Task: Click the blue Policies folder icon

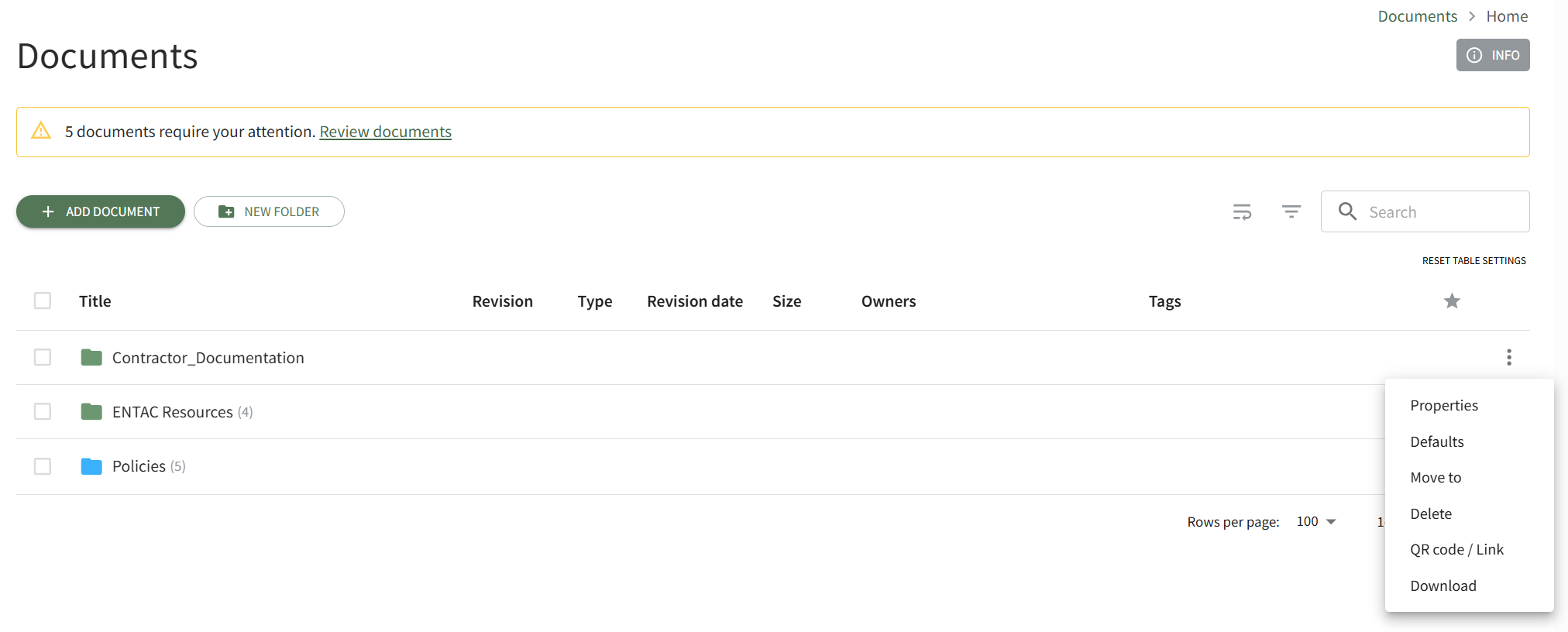Action: (x=91, y=466)
